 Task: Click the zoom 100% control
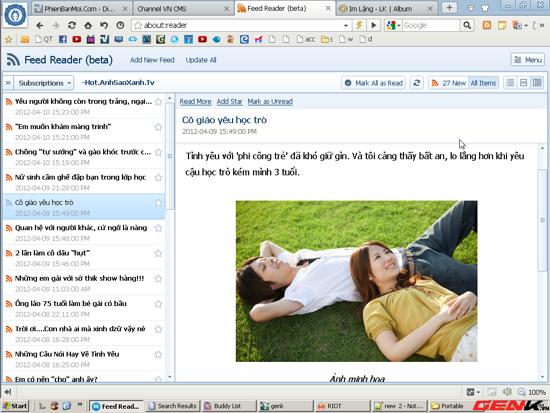pos(532,392)
